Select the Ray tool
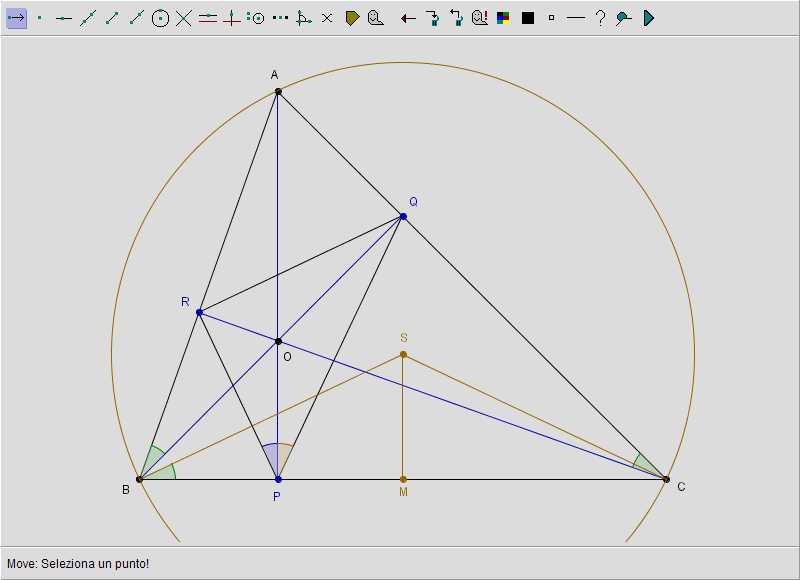The image size is (800, 580). coord(136,18)
